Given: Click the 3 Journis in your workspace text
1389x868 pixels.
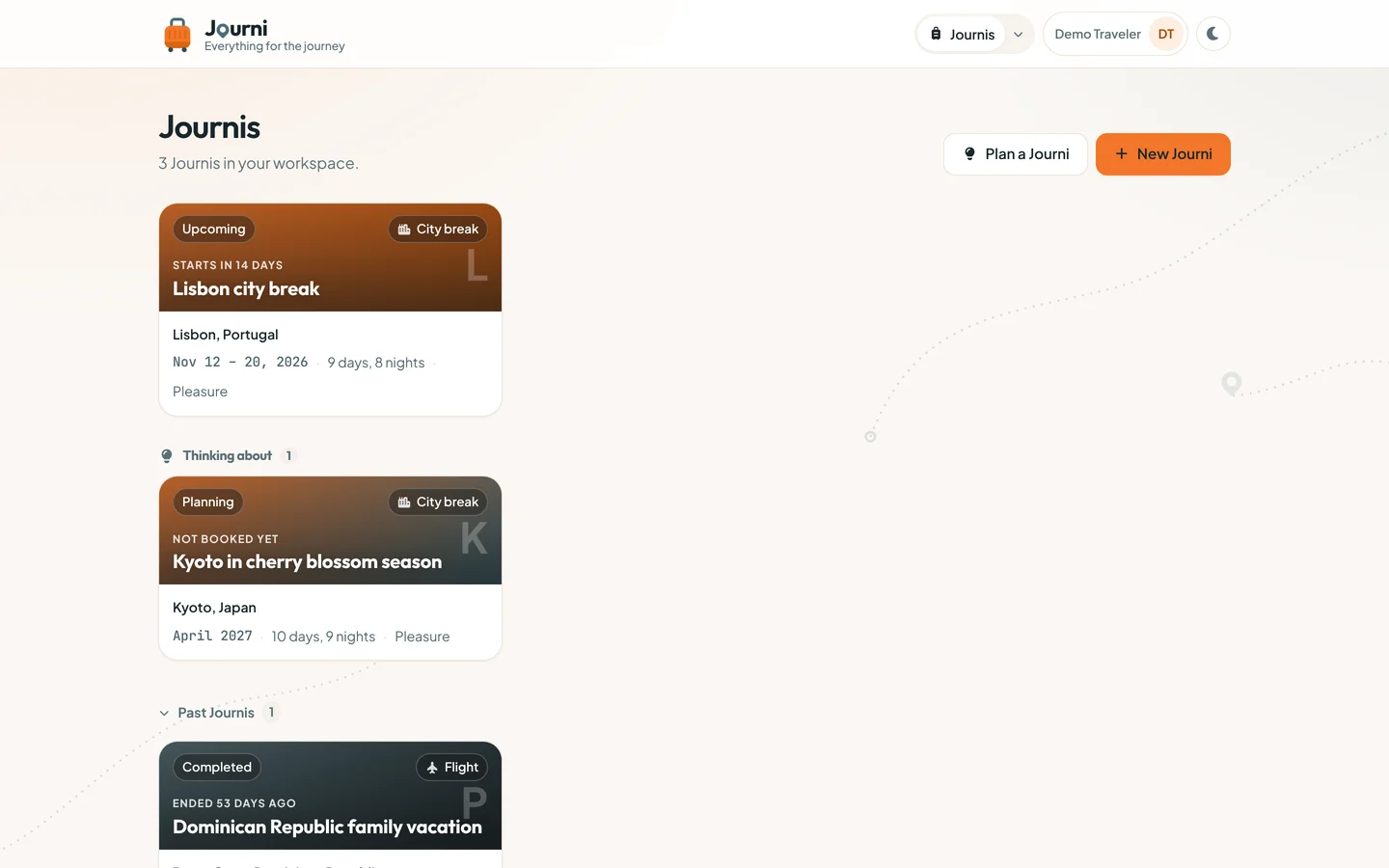Looking at the screenshot, I should coord(259,163).
